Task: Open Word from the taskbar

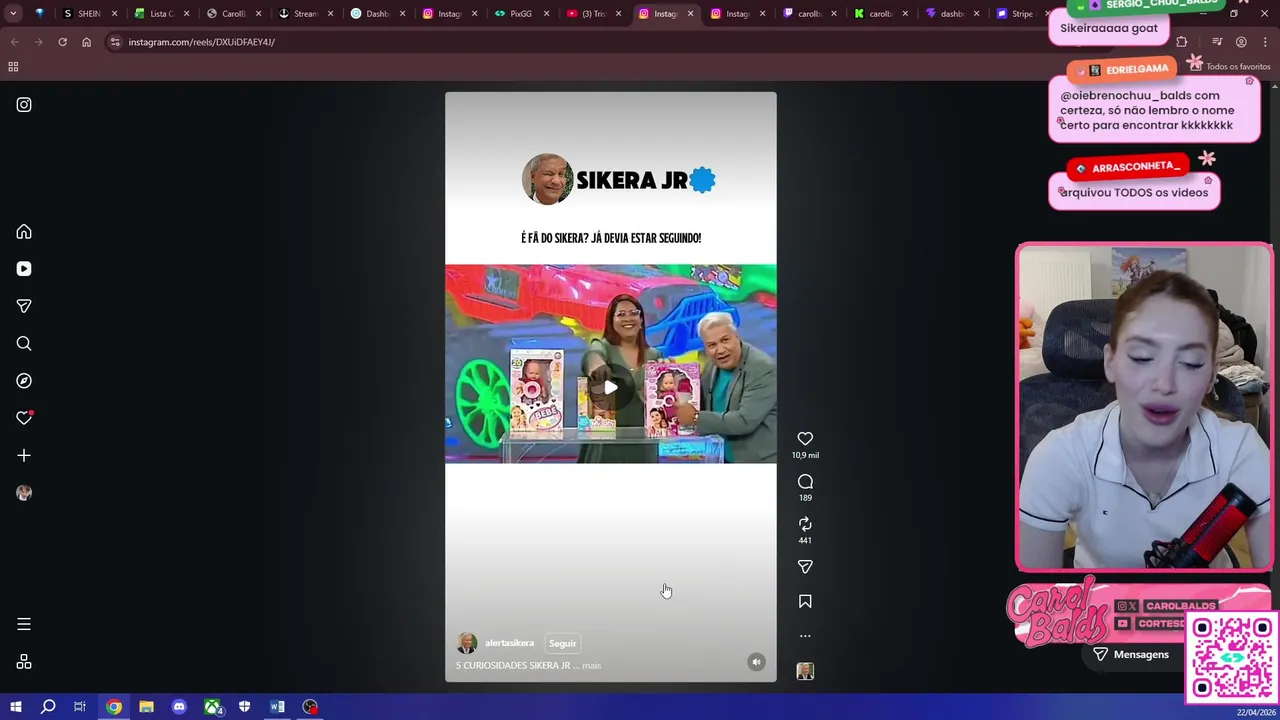Action: (277, 707)
